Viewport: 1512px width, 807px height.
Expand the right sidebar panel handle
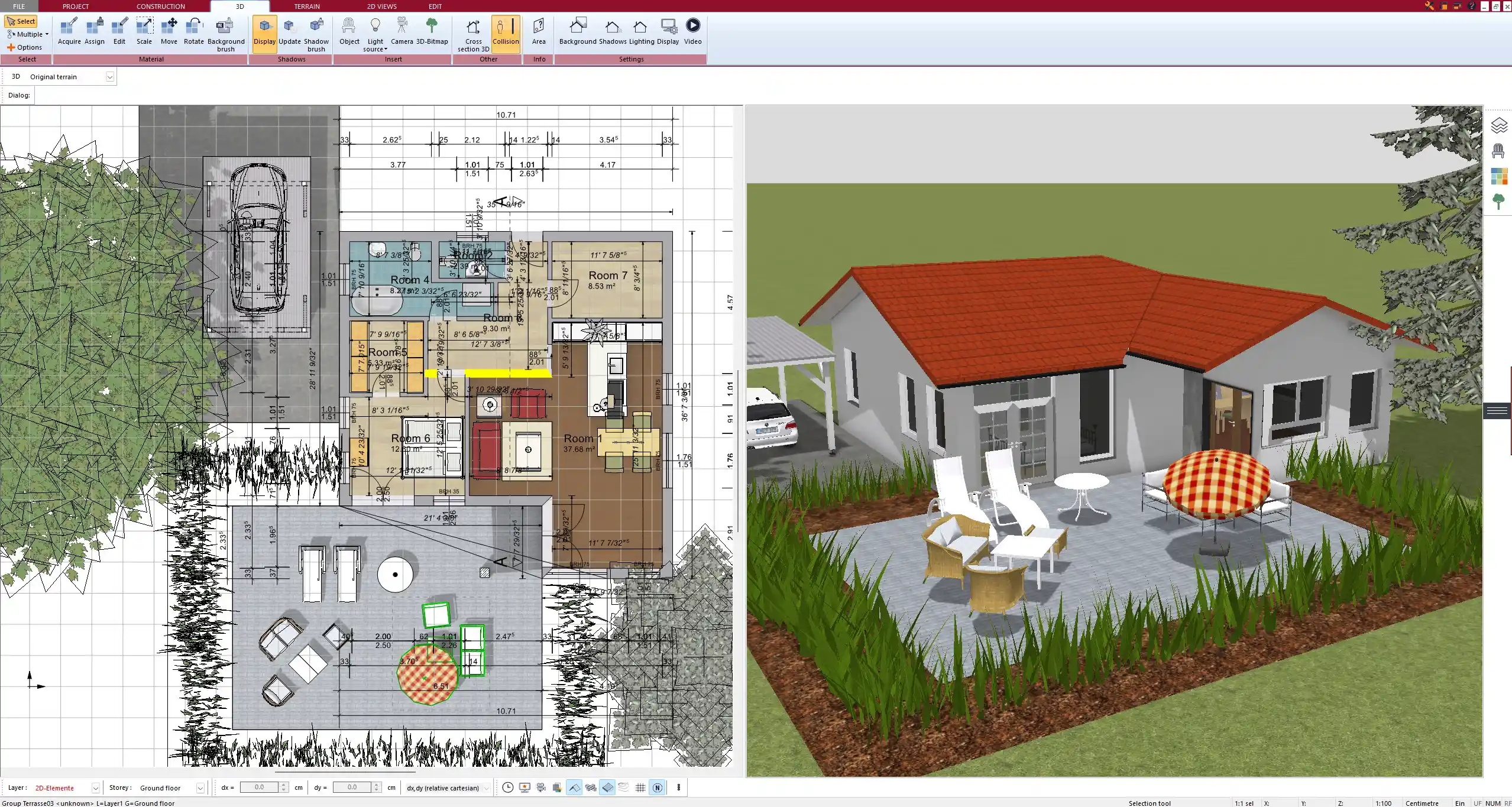point(1497,411)
